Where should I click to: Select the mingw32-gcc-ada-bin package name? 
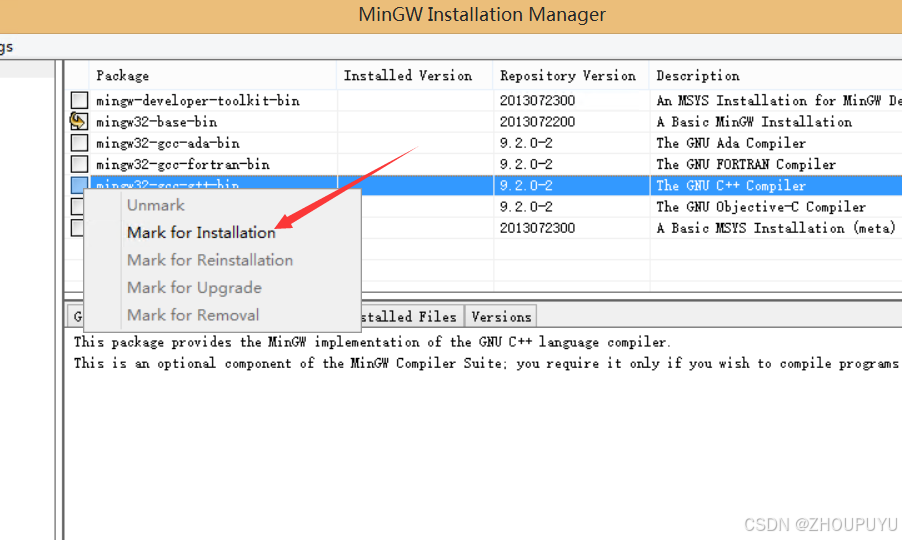168,143
